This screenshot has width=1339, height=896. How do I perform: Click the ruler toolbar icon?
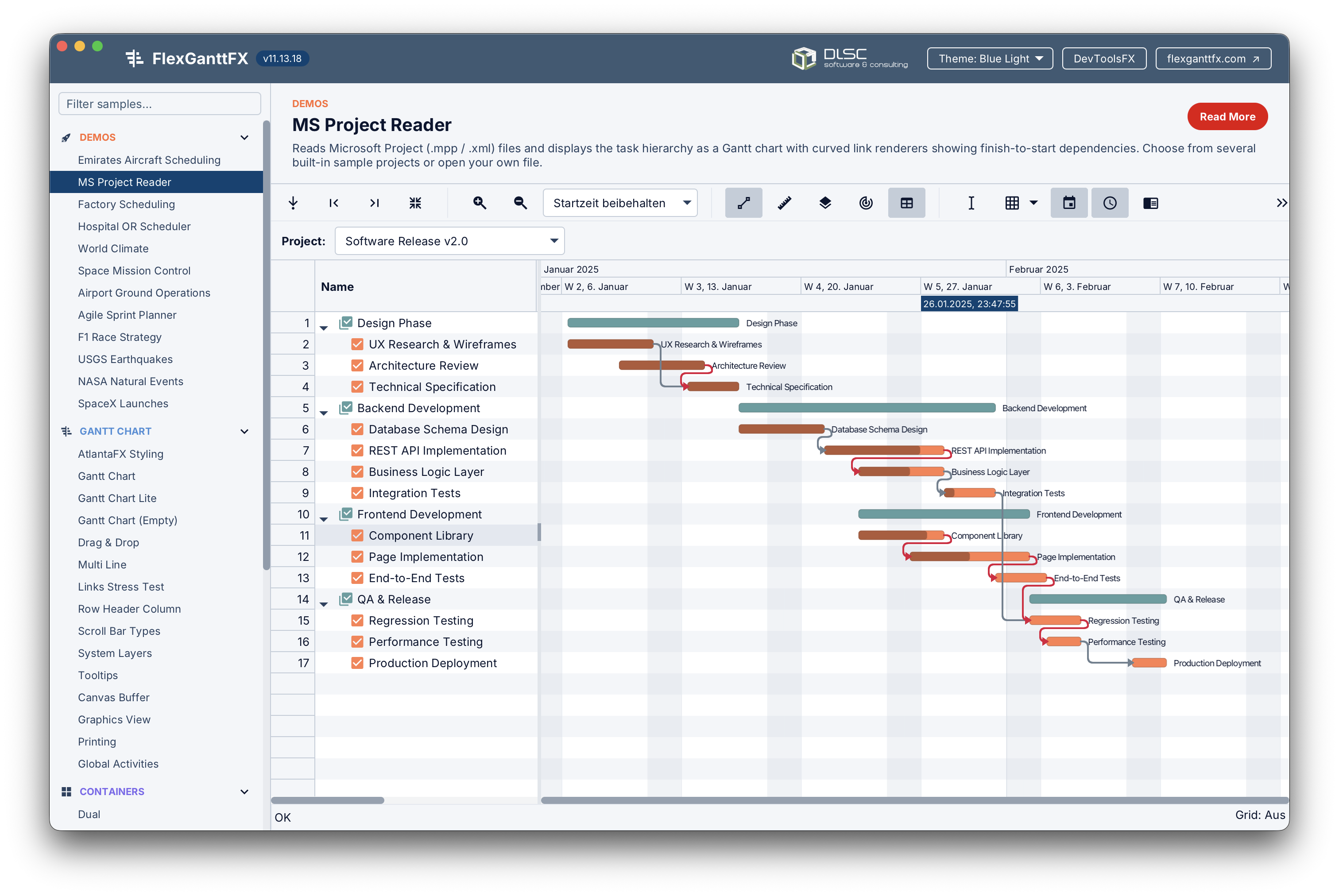784,203
